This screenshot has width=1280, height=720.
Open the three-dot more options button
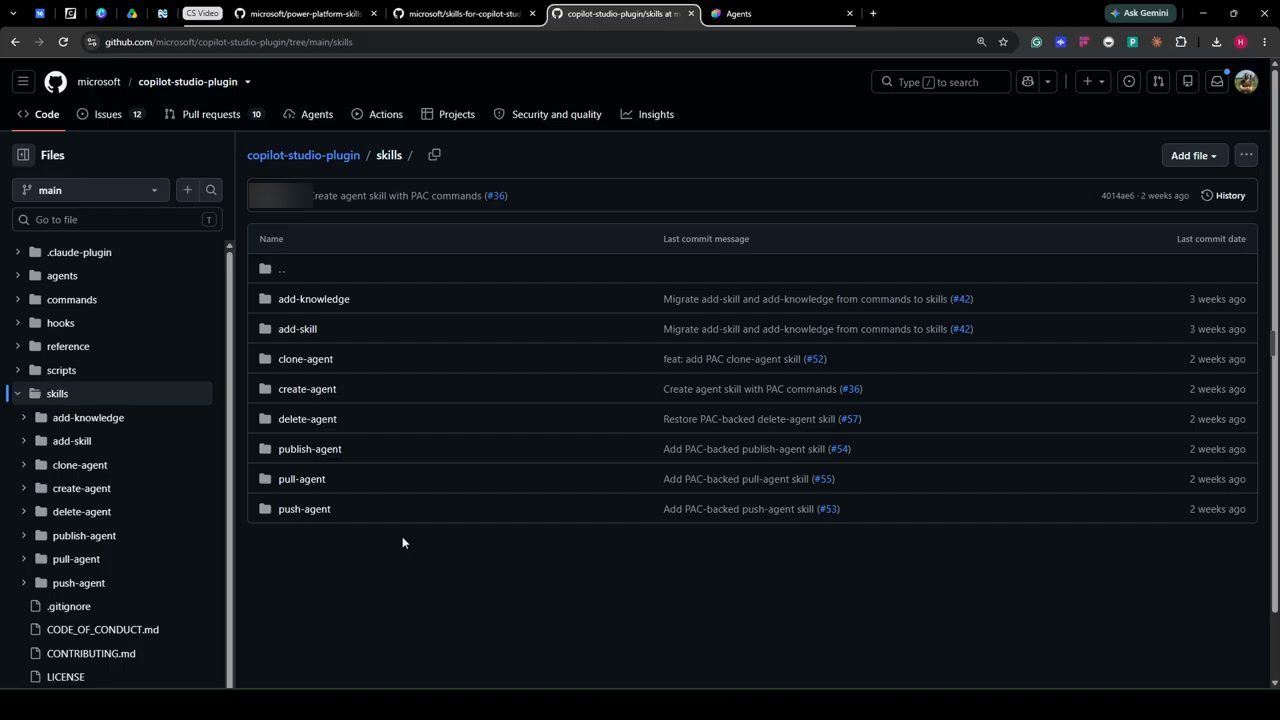pyautogui.click(x=1246, y=155)
